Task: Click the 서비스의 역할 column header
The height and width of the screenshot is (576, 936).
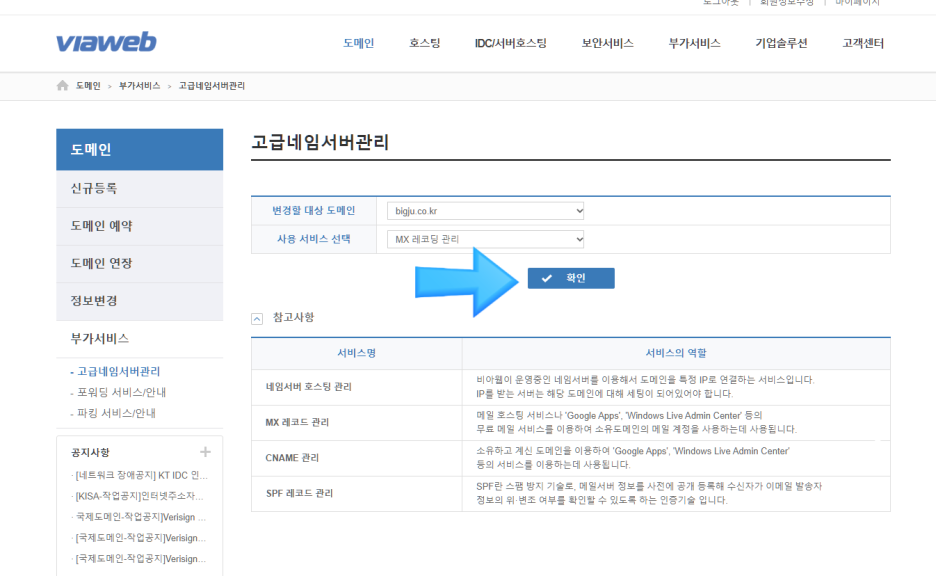Action: tap(676, 353)
